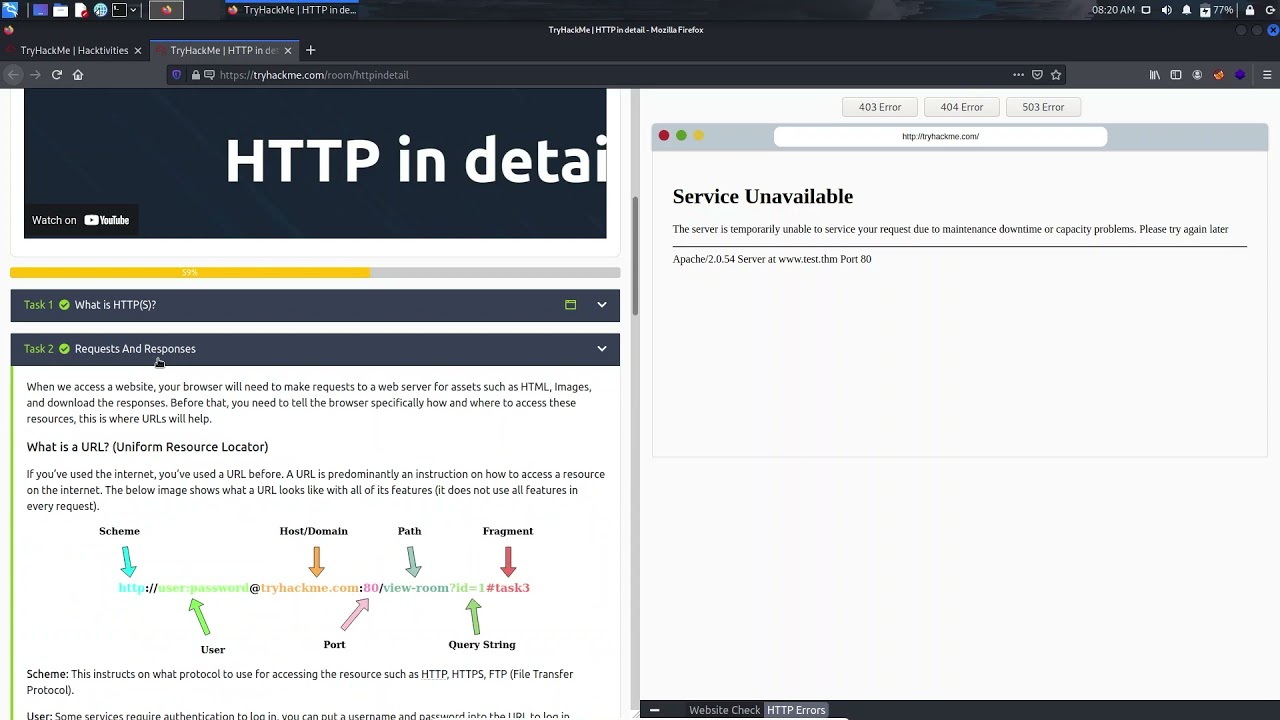The image size is (1280, 720).
Task: Adjust volume via the speaker tray icon
Action: pyautogui.click(x=1167, y=10)
